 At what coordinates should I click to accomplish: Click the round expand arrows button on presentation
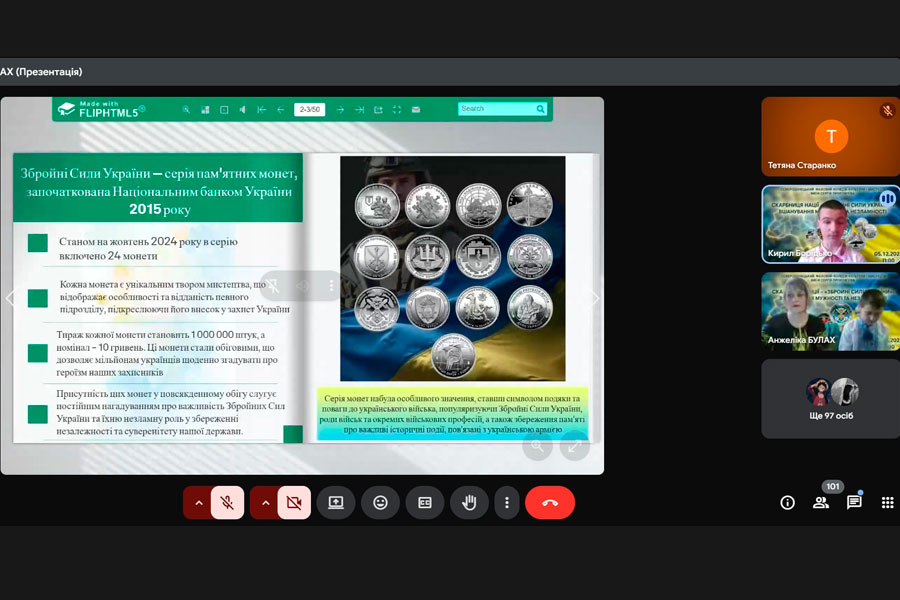(575, 446)
